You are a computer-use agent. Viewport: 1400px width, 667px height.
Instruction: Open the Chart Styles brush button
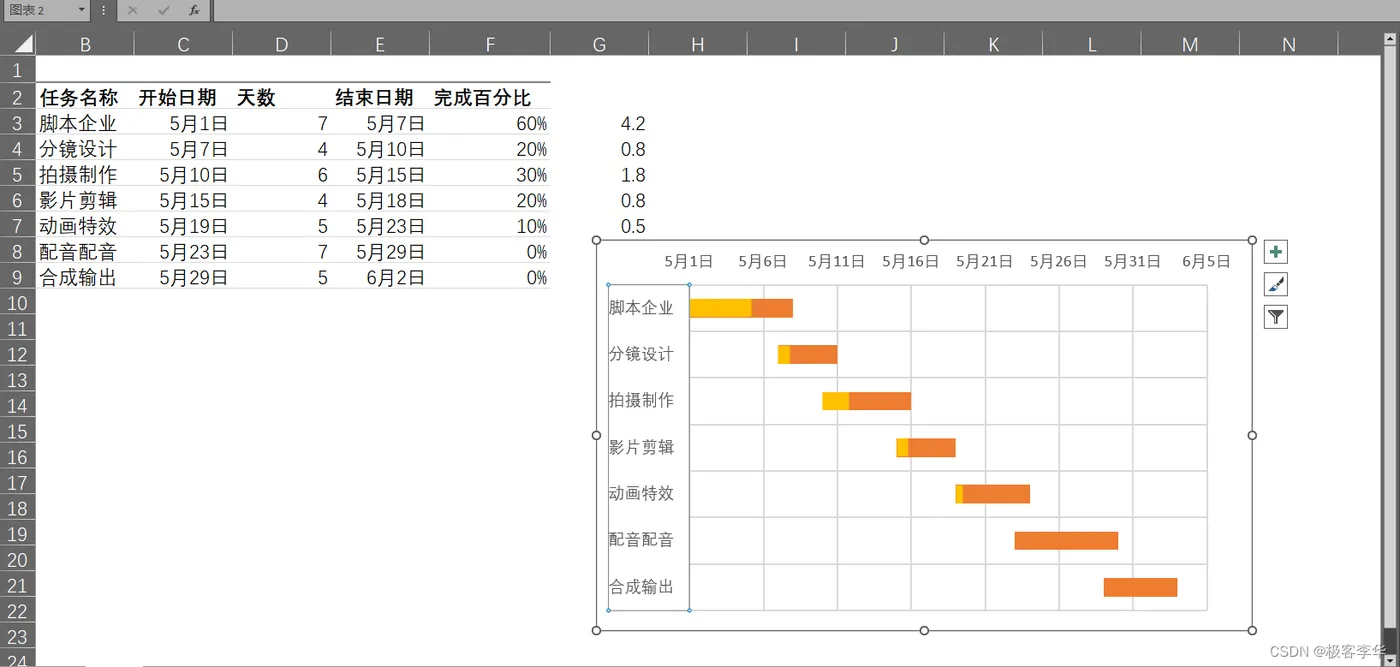pyautogui.click(x=1275, y=285)
